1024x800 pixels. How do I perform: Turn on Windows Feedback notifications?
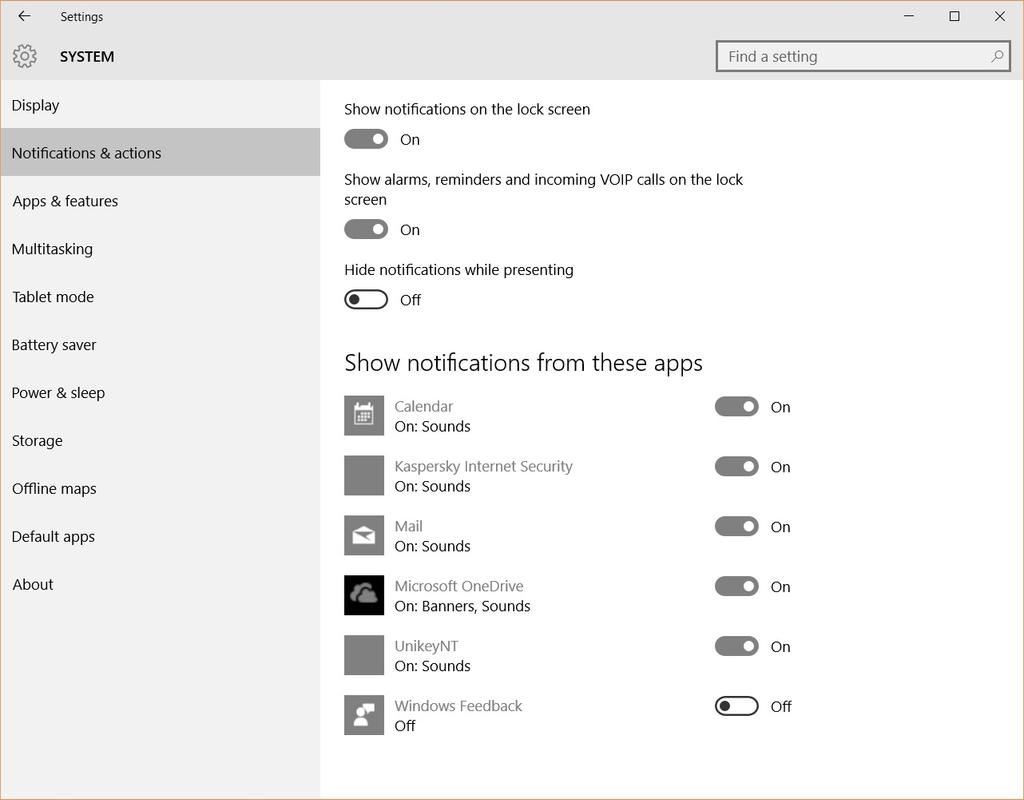click(x=736, y=706)
